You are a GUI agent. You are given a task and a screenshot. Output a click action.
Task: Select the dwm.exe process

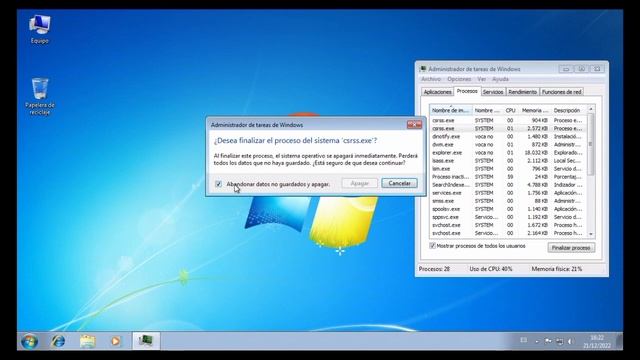click(x=508, y=144)
